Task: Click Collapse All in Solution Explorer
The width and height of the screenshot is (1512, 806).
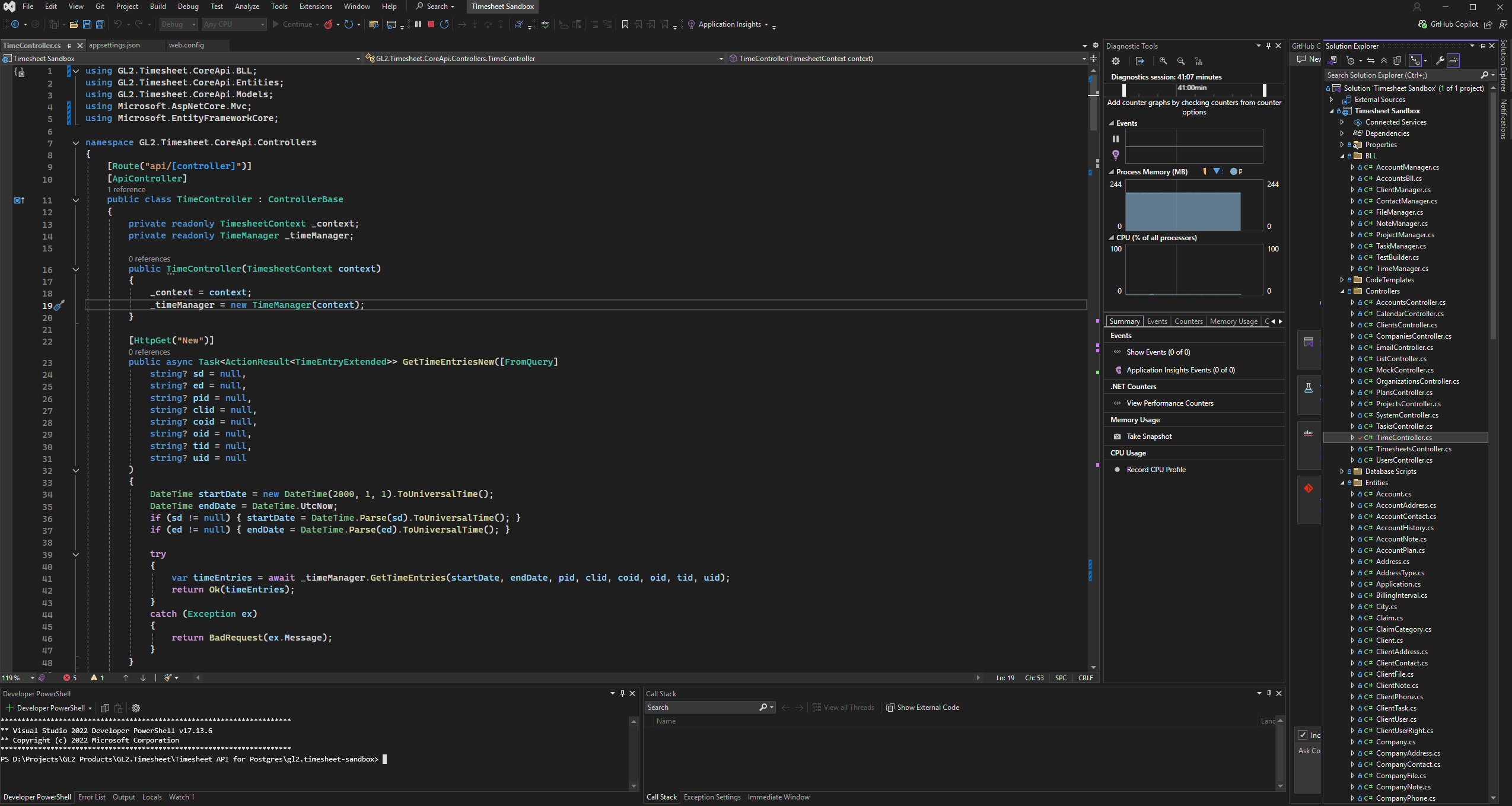Action: click(x=1384, y=60)
